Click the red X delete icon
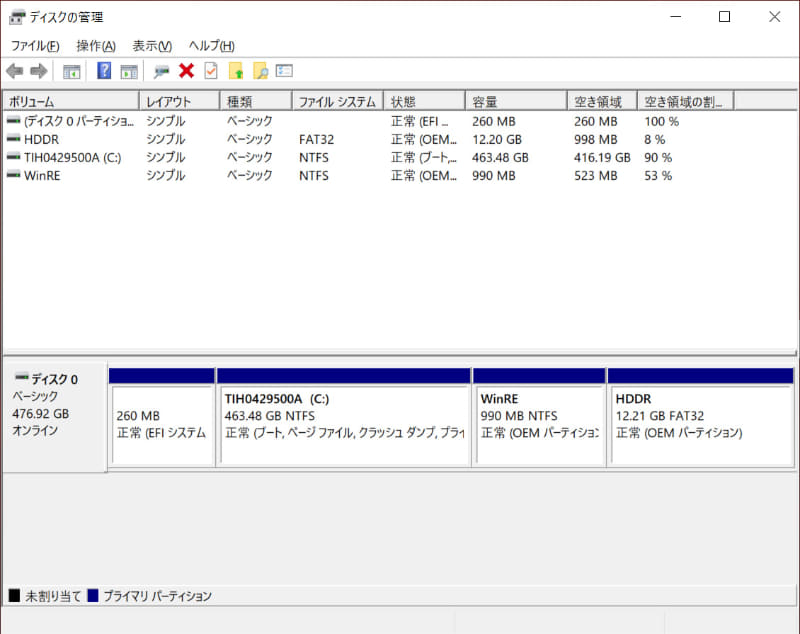800x634 pixels. coord(186,70)
